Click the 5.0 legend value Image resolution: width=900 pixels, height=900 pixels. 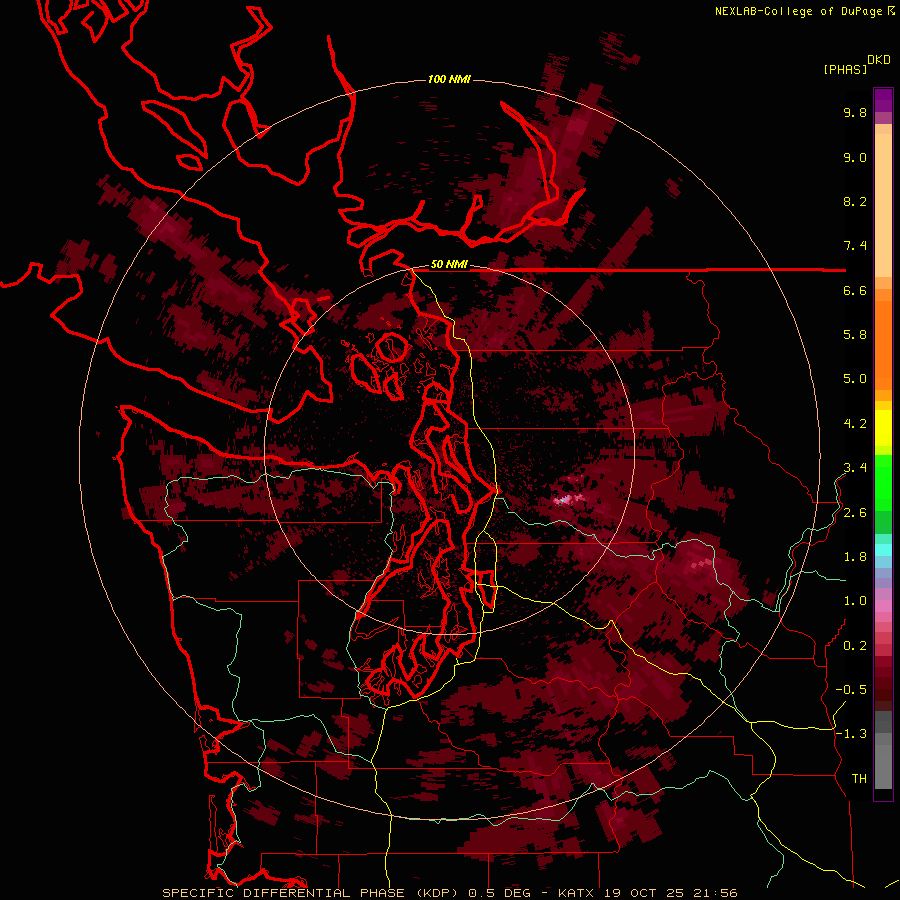click(855, 379)
